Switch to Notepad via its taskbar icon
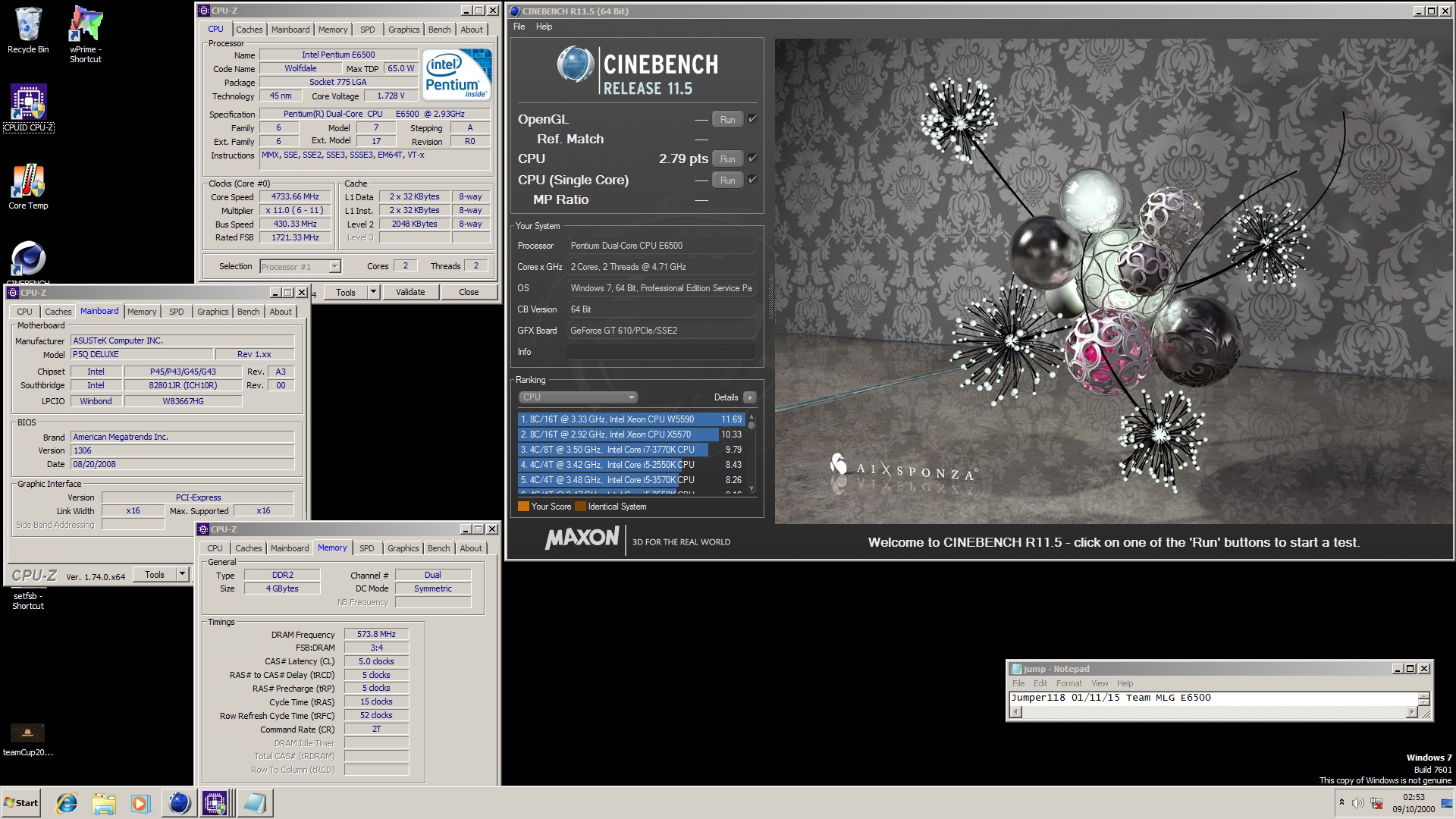Screen dimensions: 1456x819 (254, 803)
